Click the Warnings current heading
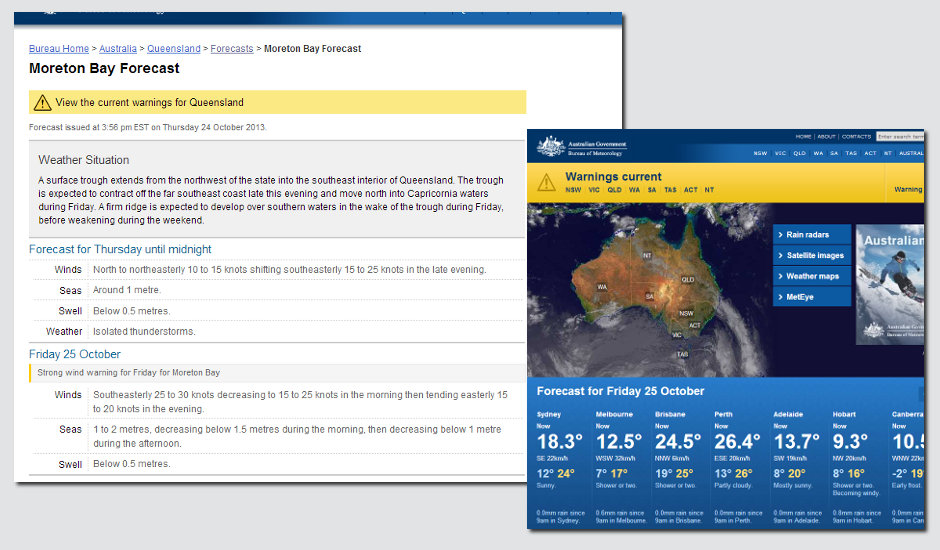The image size is (940, 550). (x=613, y=176)
